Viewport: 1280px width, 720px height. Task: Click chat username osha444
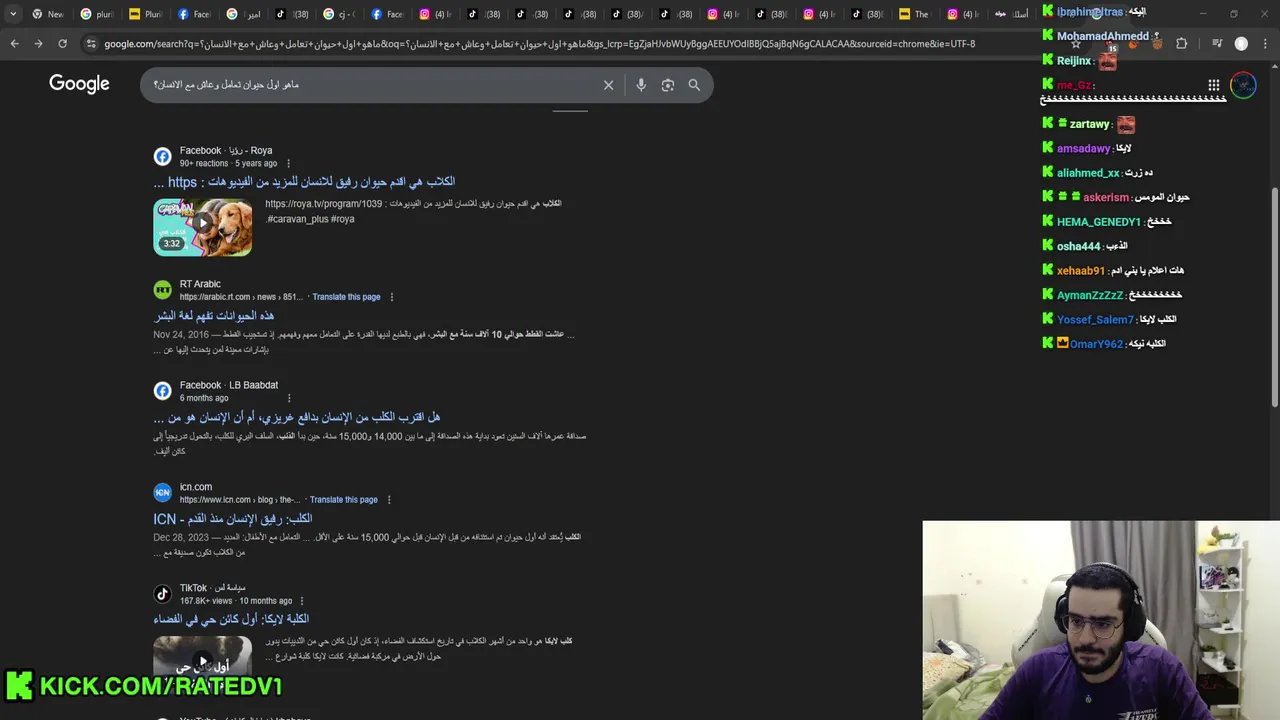[x=1078, y=246]
